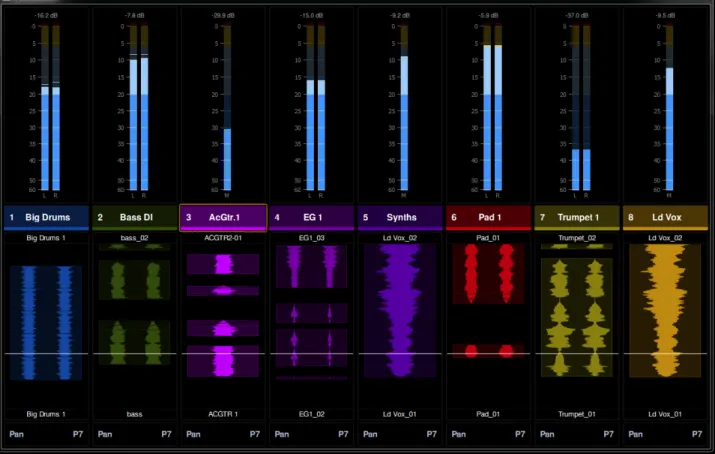Click the -16.2 dB peak readout
The height and width of the screenshot is (454, 715).
(x=46, y=15)
